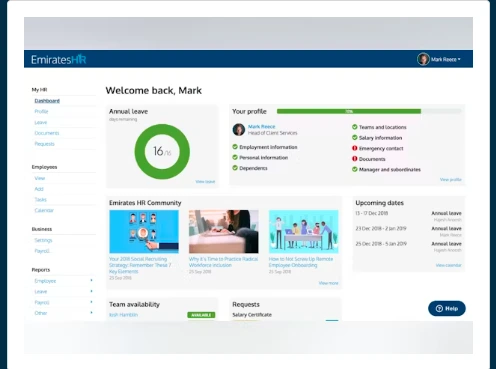Open Radical Workforce Inclusion article thumbnail

click(224, 232)
